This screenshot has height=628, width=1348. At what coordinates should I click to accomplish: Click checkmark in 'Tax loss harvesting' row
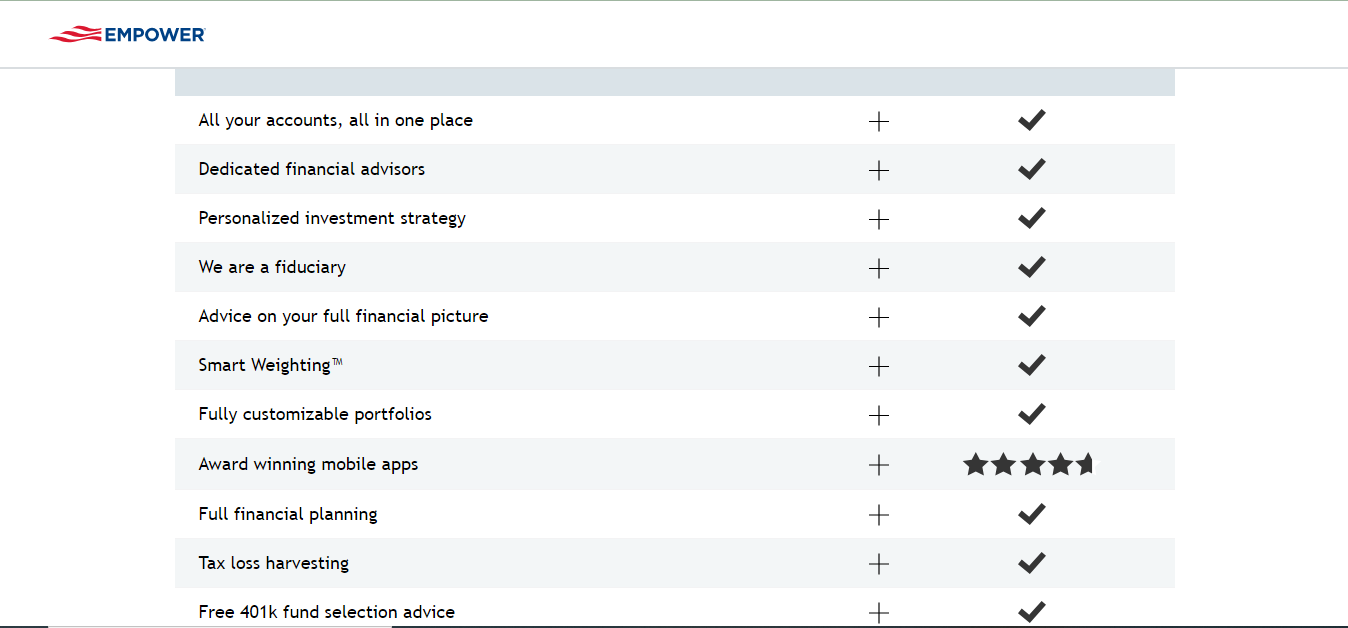[x=1031, y=563]
